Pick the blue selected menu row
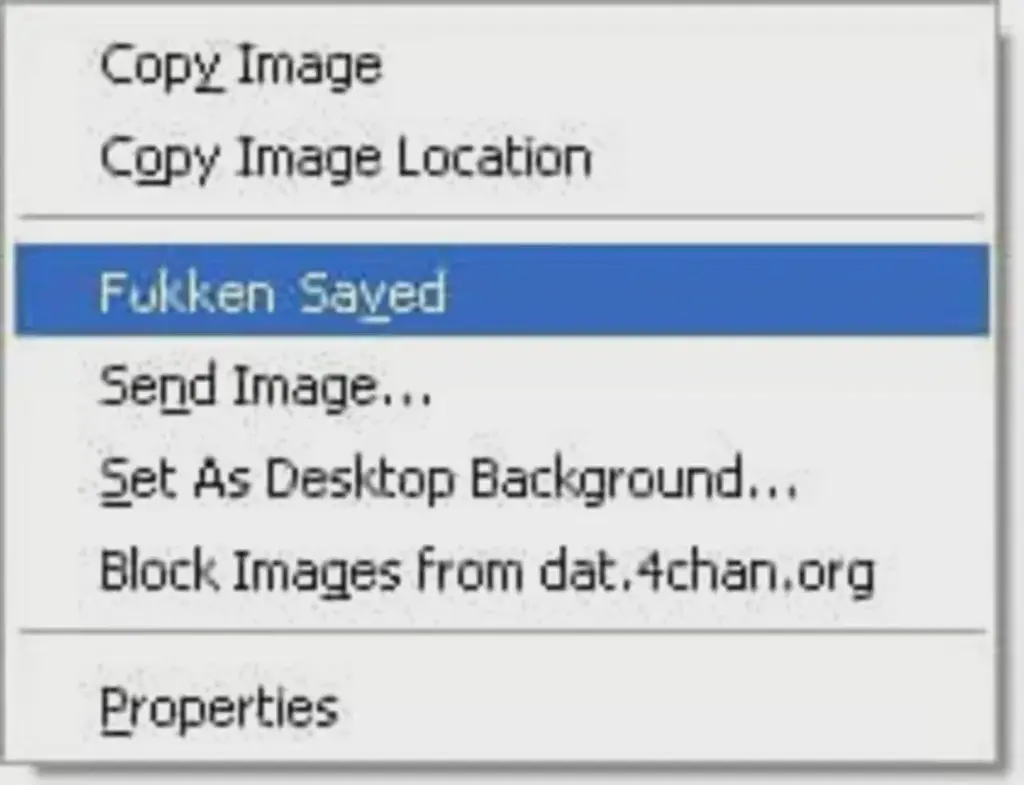Image resolution: width=1024 pixels, height=785 pixels. 502,291
